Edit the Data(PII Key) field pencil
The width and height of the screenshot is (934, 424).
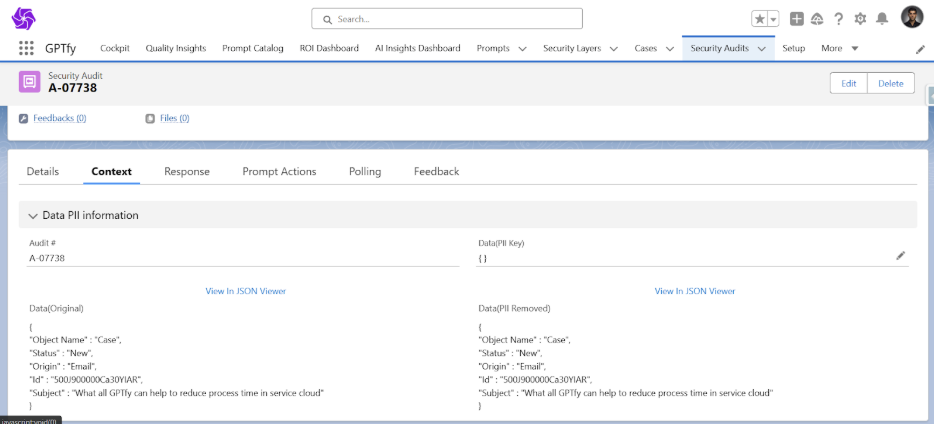tap(900, 256)
